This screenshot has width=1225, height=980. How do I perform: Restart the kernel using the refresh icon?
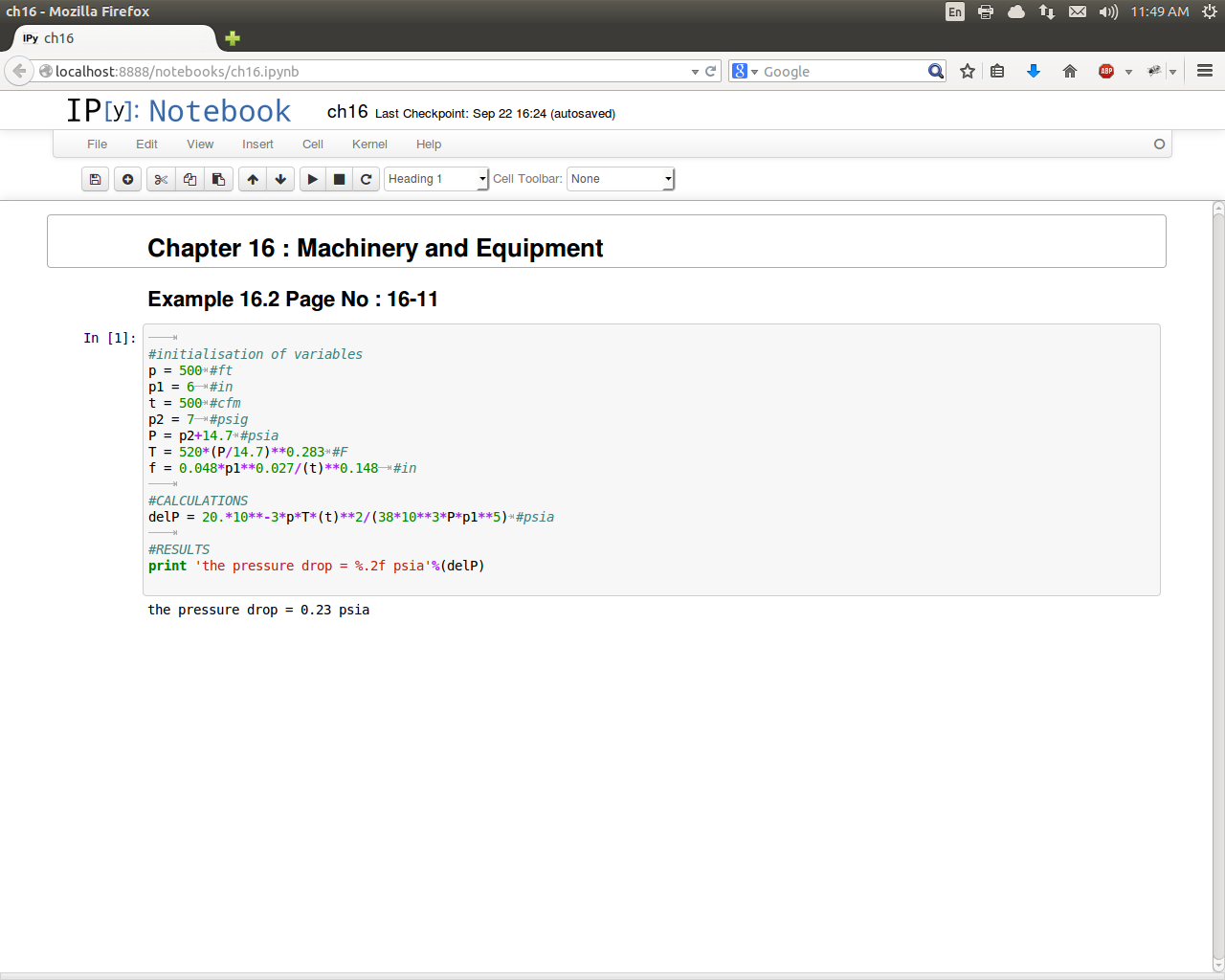tap(366, 179)
